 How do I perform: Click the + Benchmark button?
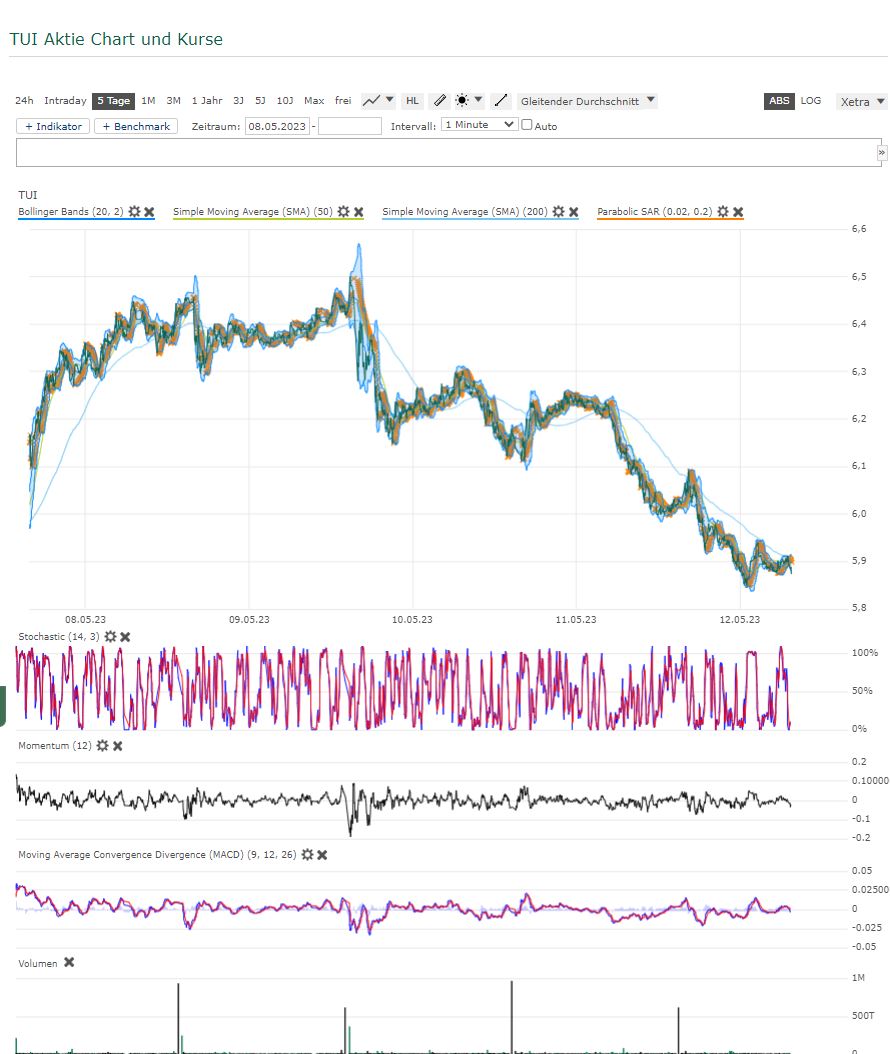click(x=136, y=126)
